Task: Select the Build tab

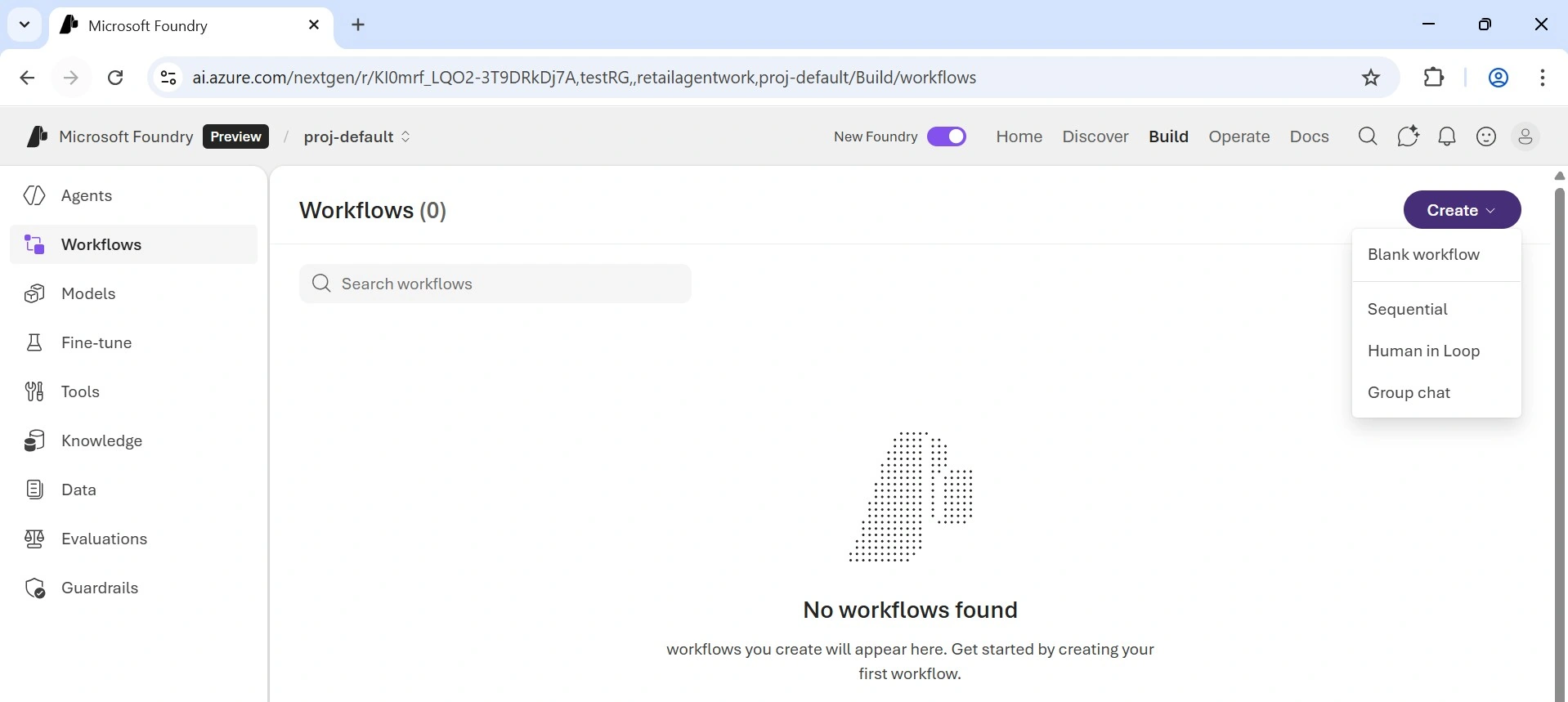Action: pyautogui.click(x=1168, y=136)
